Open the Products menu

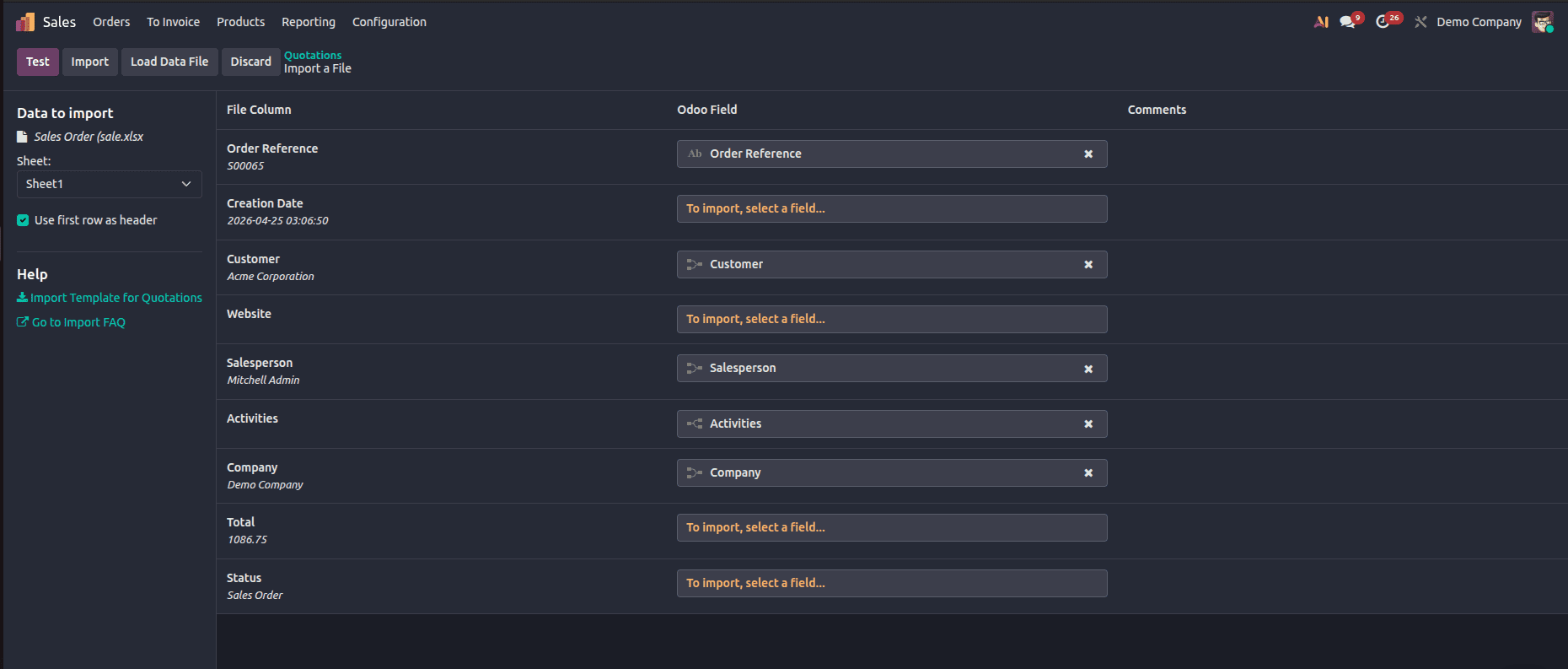(240, 22)
